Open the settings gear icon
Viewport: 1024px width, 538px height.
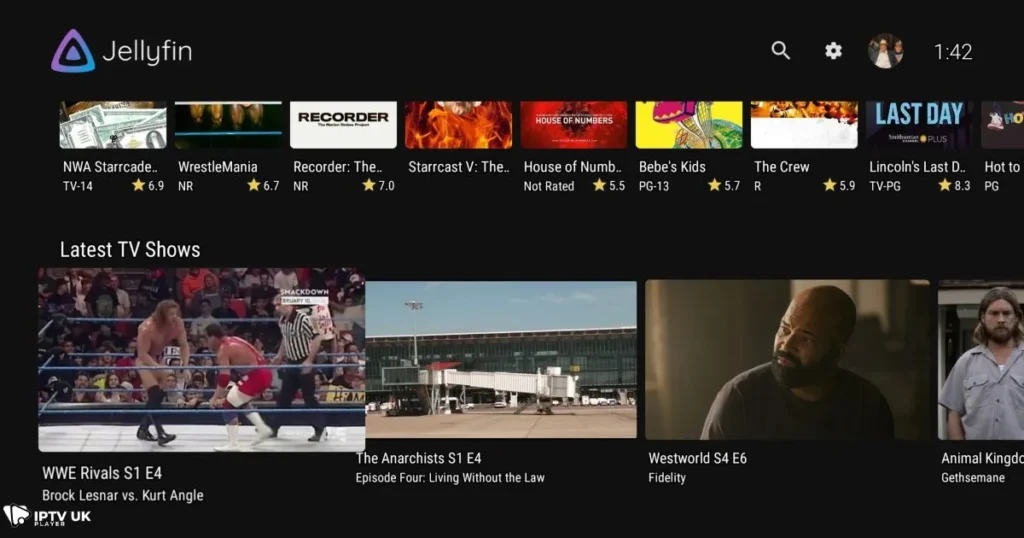(833, 51)
